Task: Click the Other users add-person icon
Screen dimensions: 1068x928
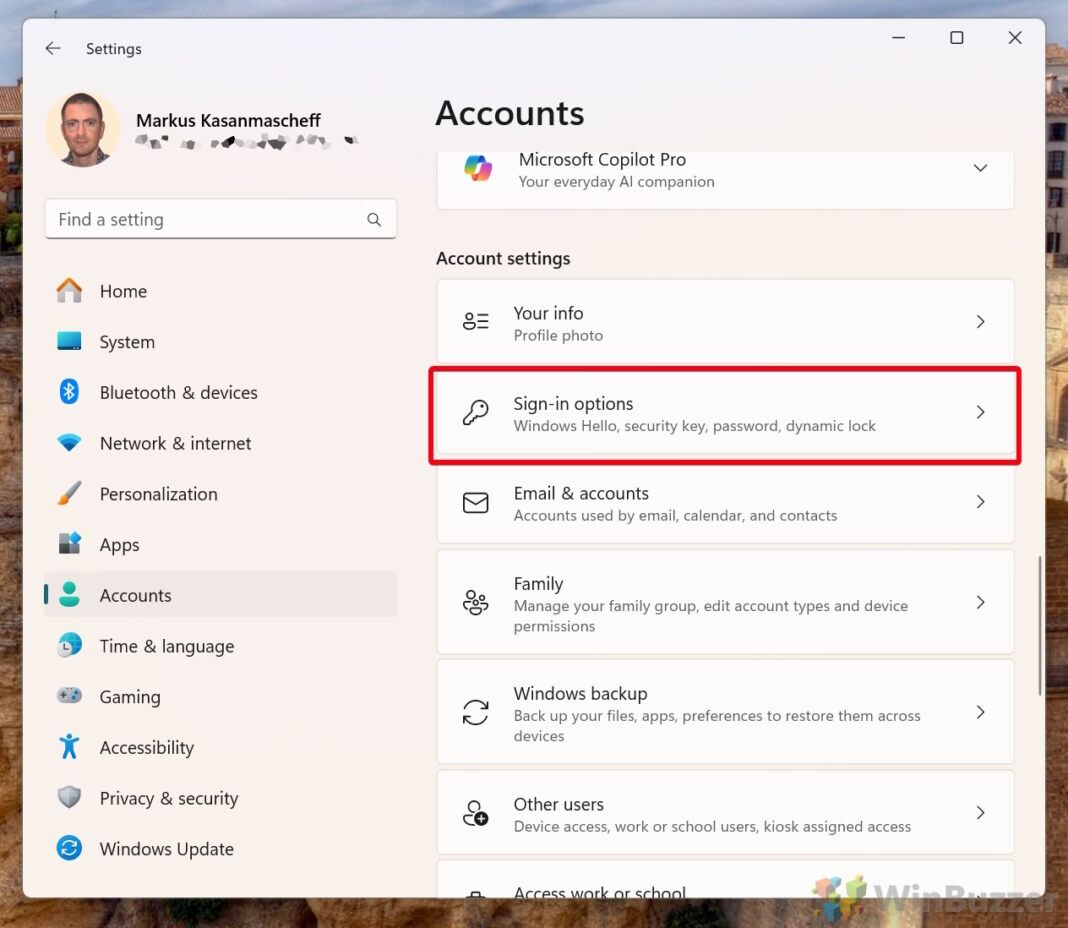Action: point(475,813)
